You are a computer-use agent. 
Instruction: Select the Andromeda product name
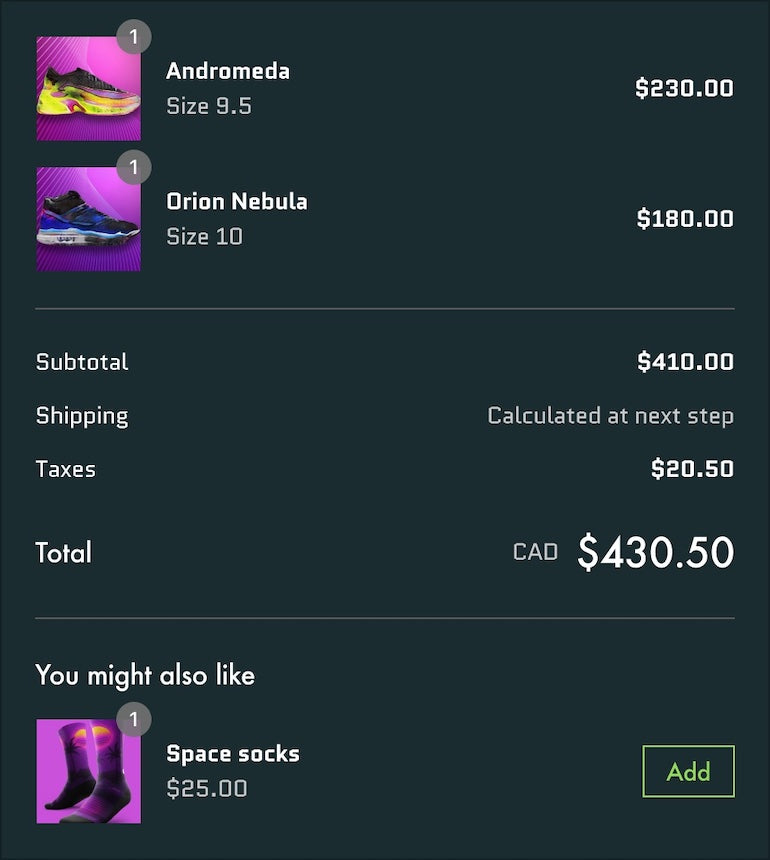pyautogui.click(x=228, y=71)
